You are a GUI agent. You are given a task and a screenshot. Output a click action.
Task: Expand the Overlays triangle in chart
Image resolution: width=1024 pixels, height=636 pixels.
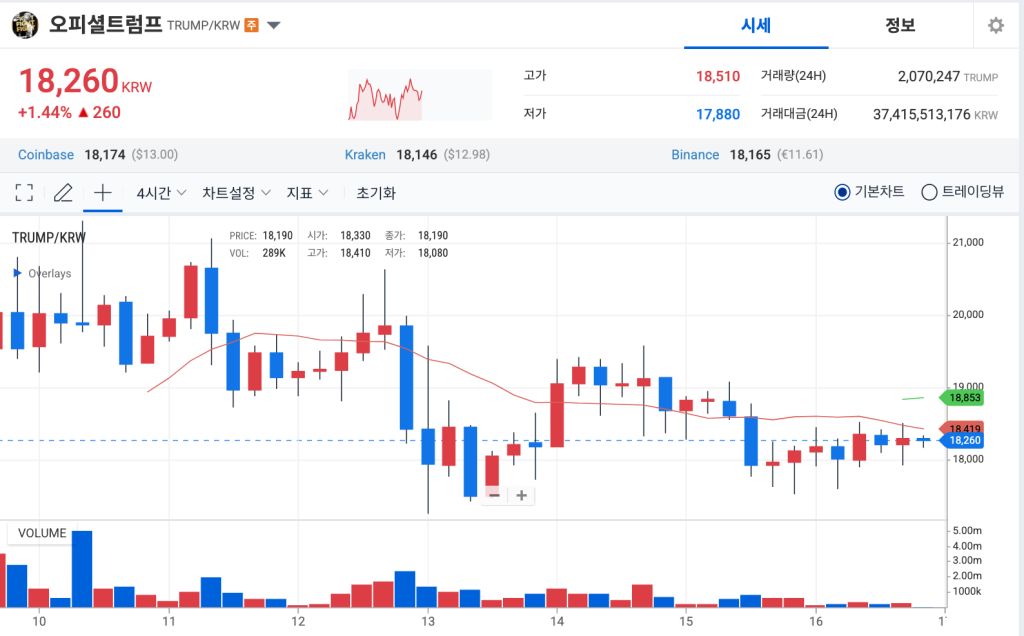pos(18,273)
